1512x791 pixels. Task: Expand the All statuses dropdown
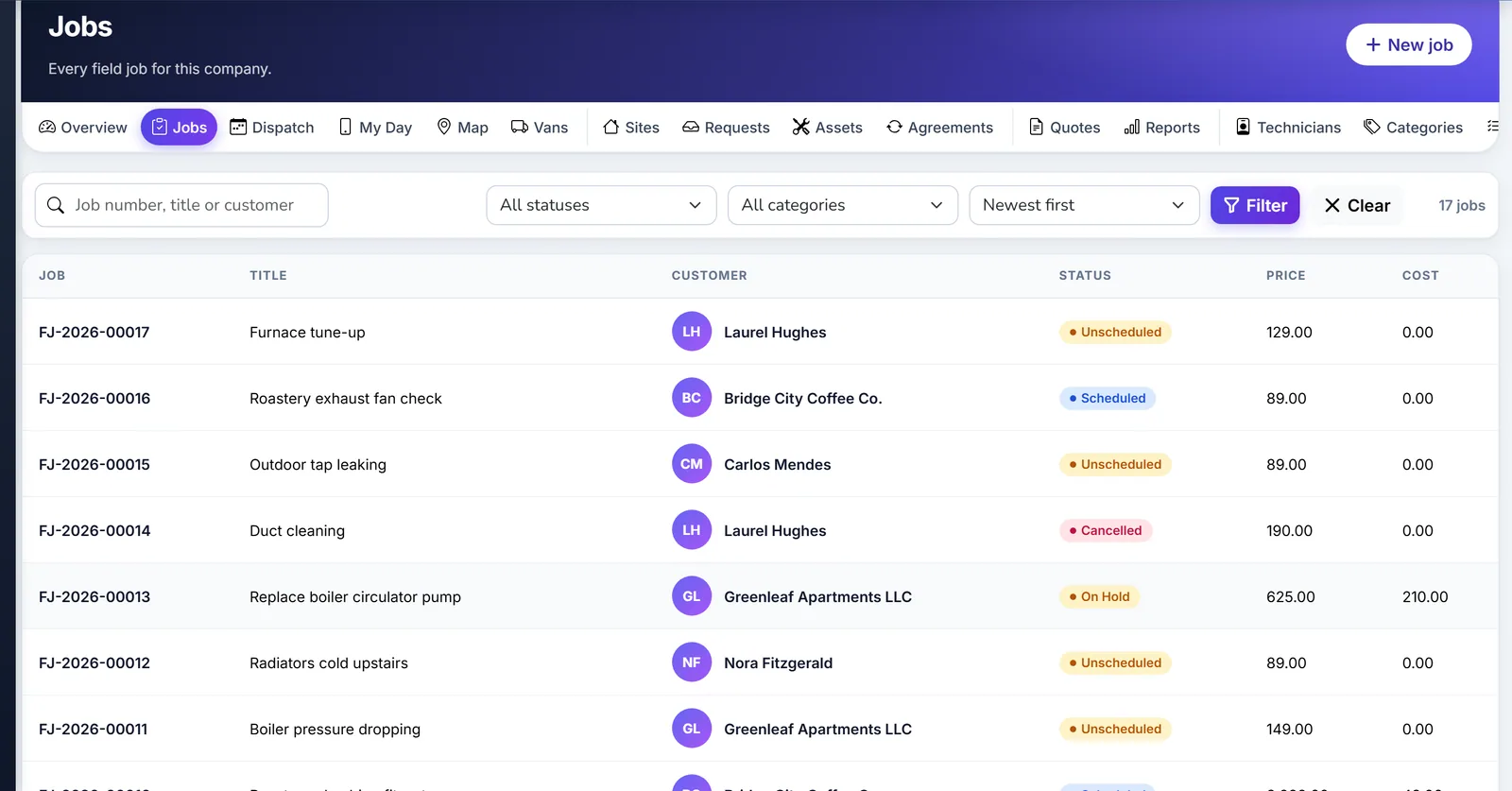click(601, 205)
